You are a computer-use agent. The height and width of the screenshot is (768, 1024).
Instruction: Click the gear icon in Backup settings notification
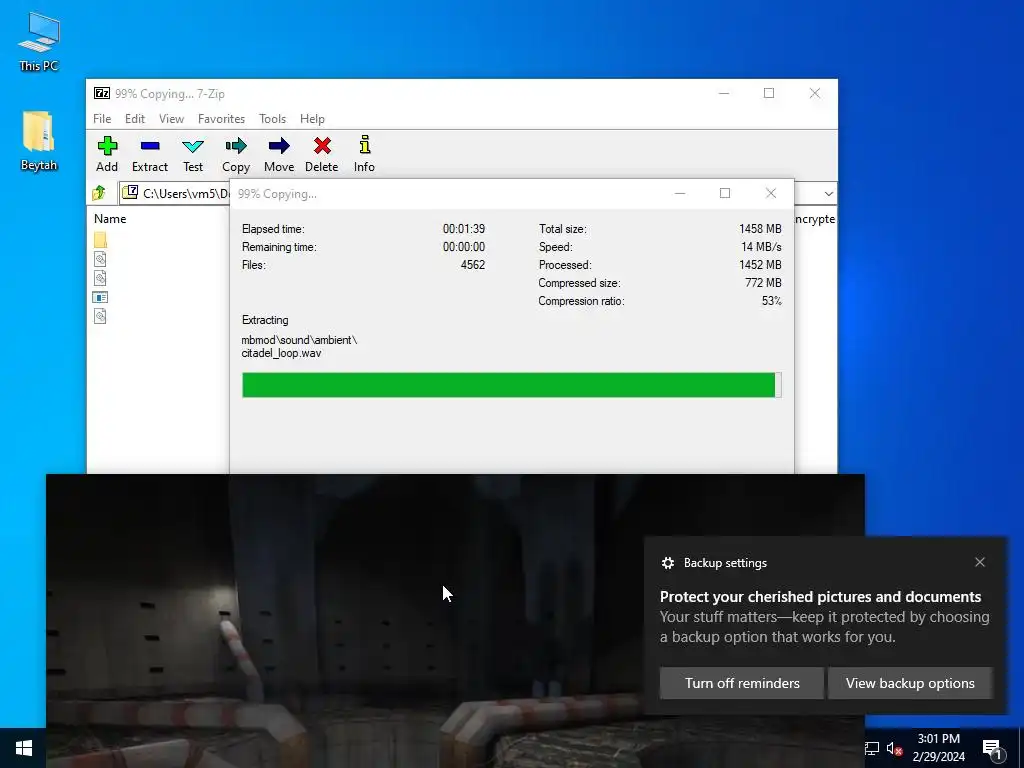click(667, 563)
